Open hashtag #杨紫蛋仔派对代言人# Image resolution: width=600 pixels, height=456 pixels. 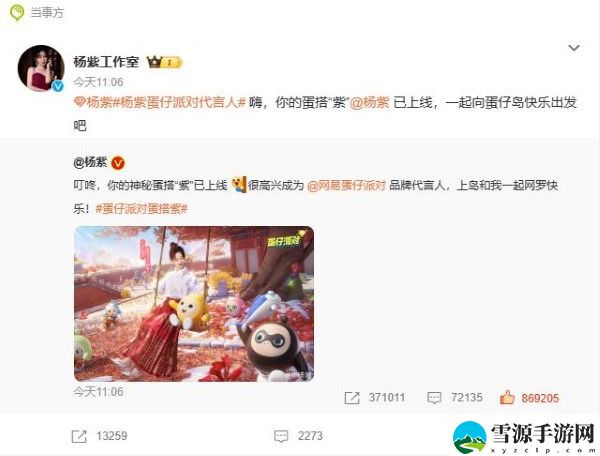179,103
